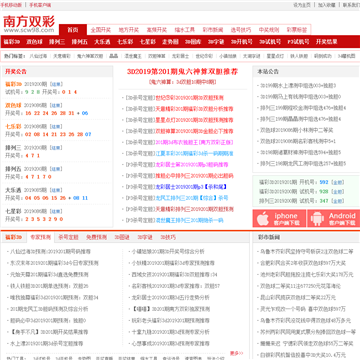This screenshot has width=360, height=360.
Task: Switch to the 专家预测 tab
Action: pyautogui.click(x=40, y=237)
